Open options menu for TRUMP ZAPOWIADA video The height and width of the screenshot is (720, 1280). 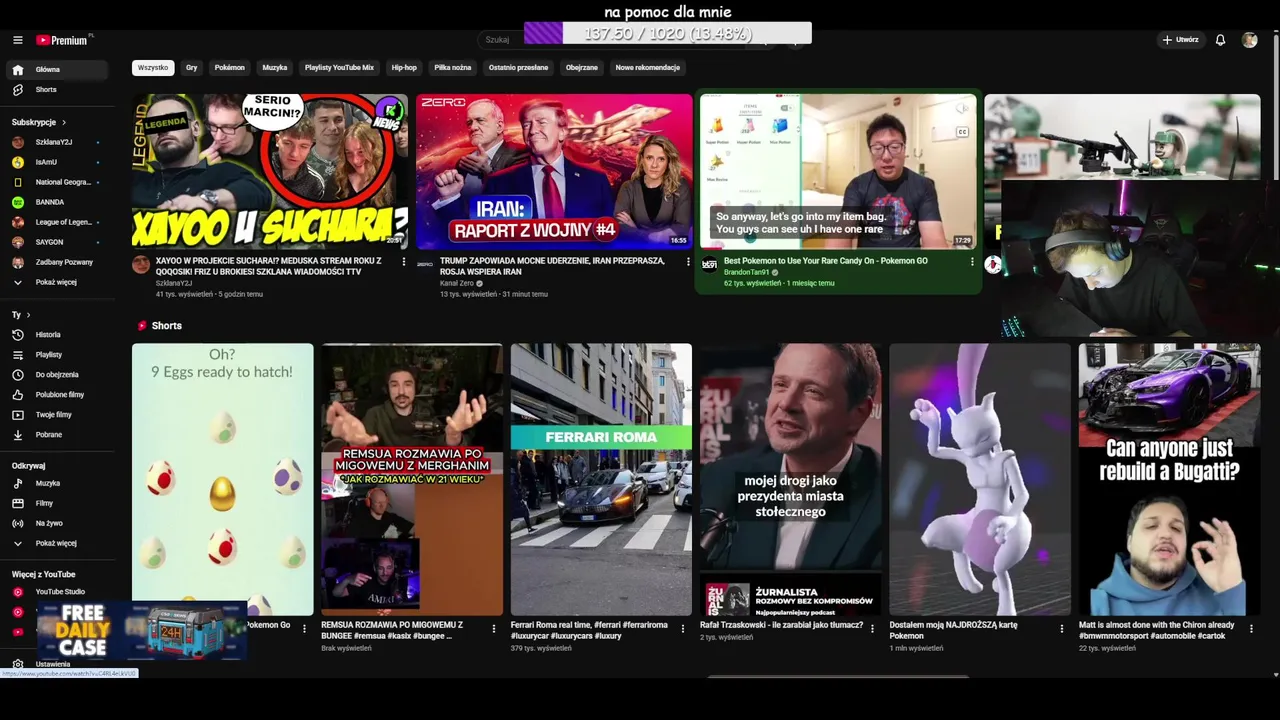(x=688, y=262)
